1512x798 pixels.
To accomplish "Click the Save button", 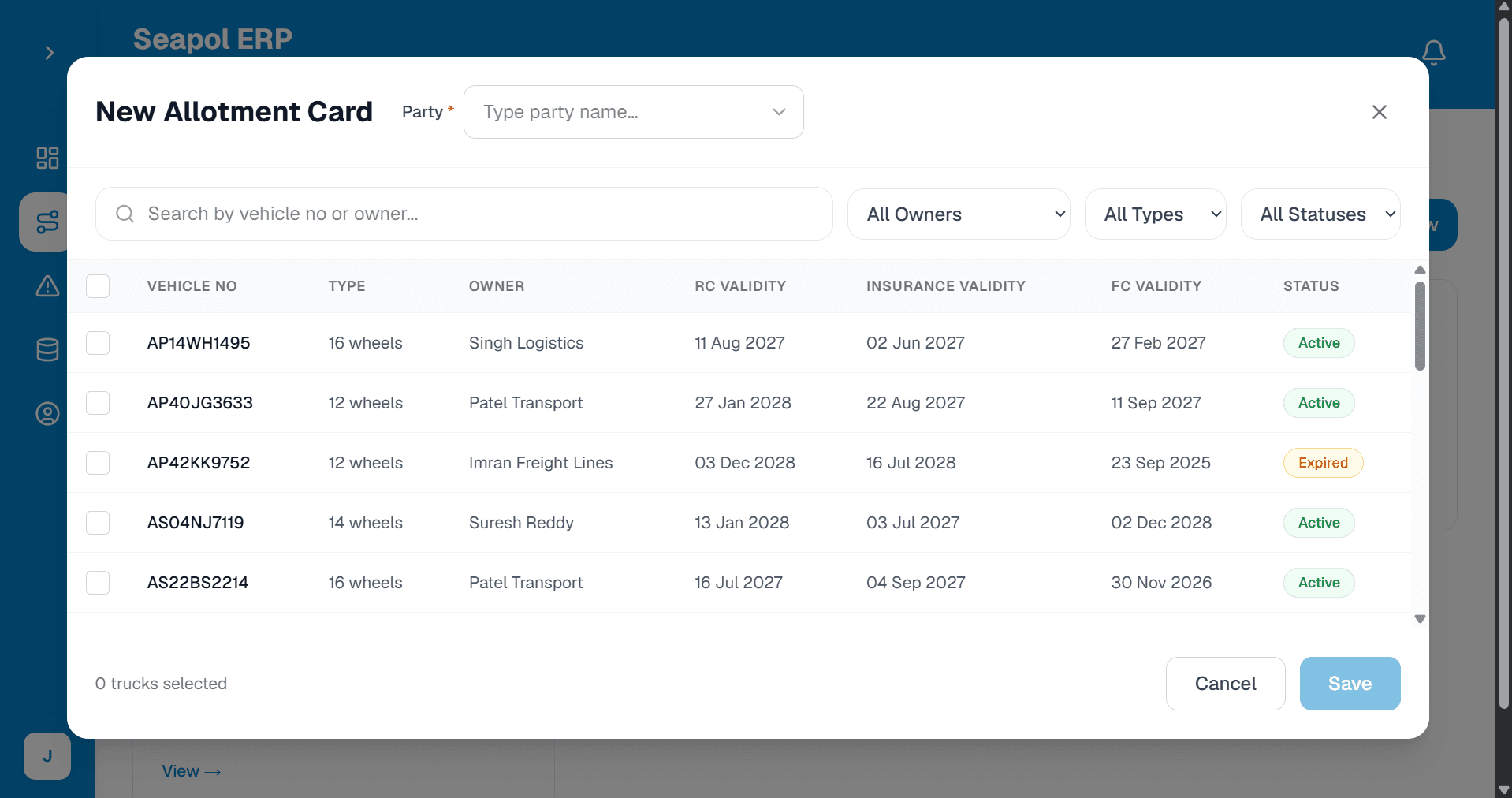I will pos(1350,684).
